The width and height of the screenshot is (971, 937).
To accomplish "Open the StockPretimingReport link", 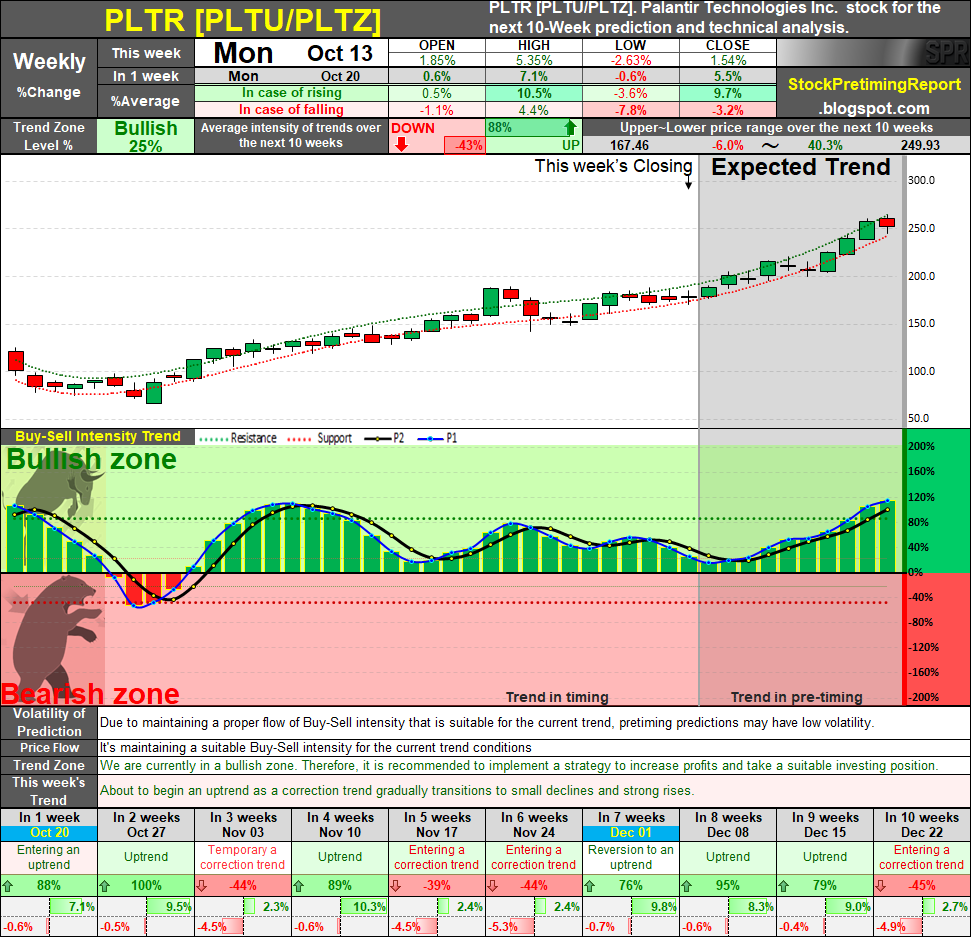I will (x=874, y=84).
